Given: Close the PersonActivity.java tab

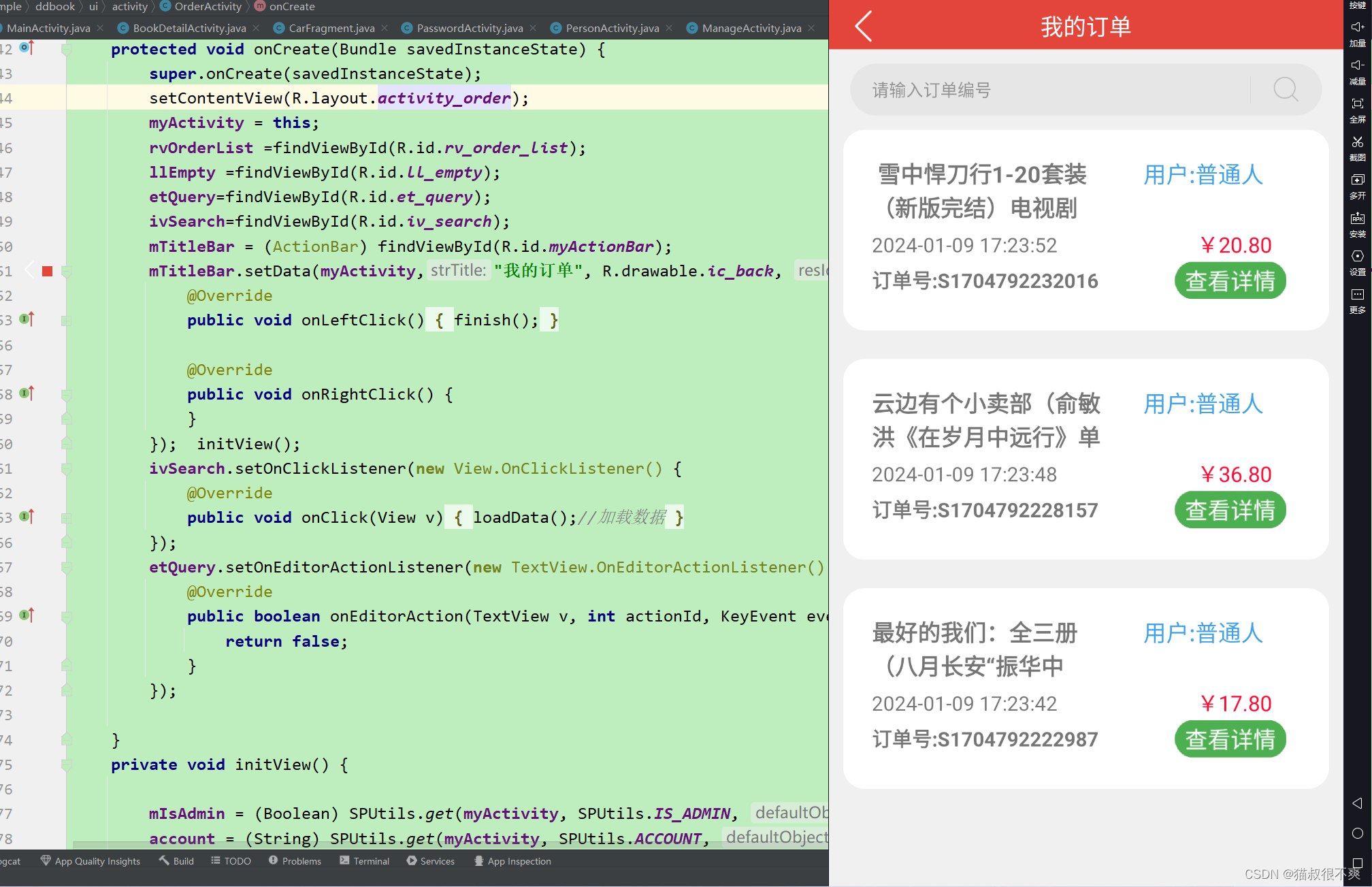Looking at the screenshot, I should 669,28.
